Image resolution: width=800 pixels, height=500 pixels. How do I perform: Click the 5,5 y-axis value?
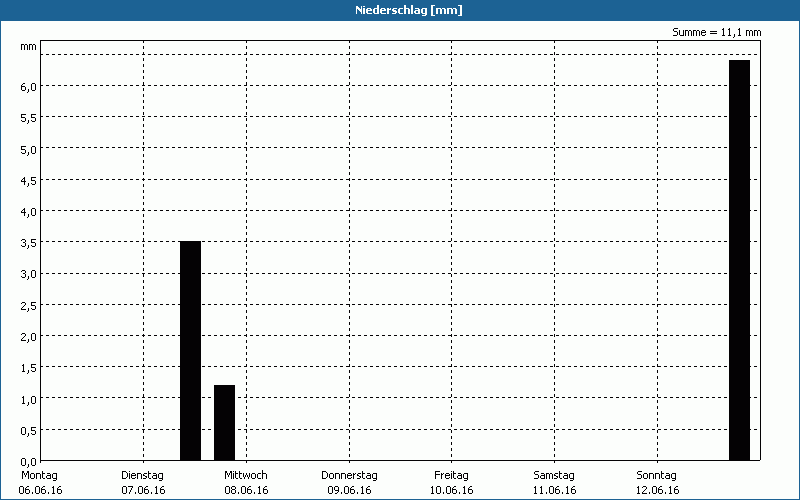(x=29, y=118)
